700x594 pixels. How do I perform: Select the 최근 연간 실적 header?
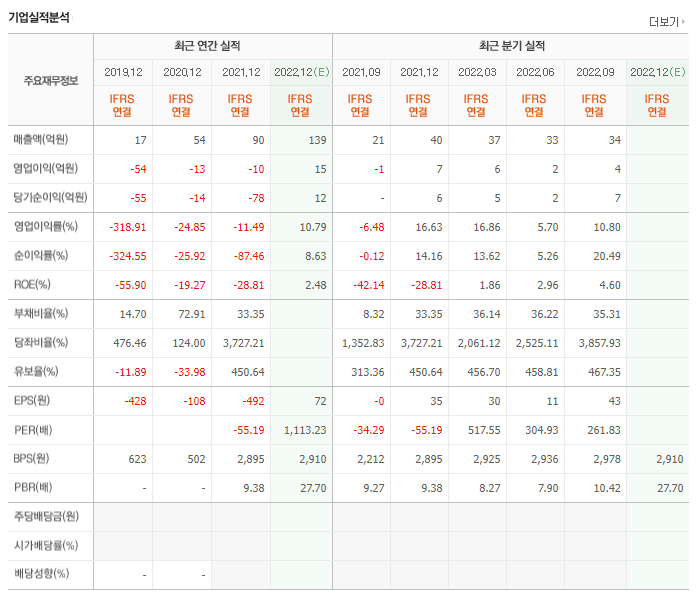tap(207, 46)
